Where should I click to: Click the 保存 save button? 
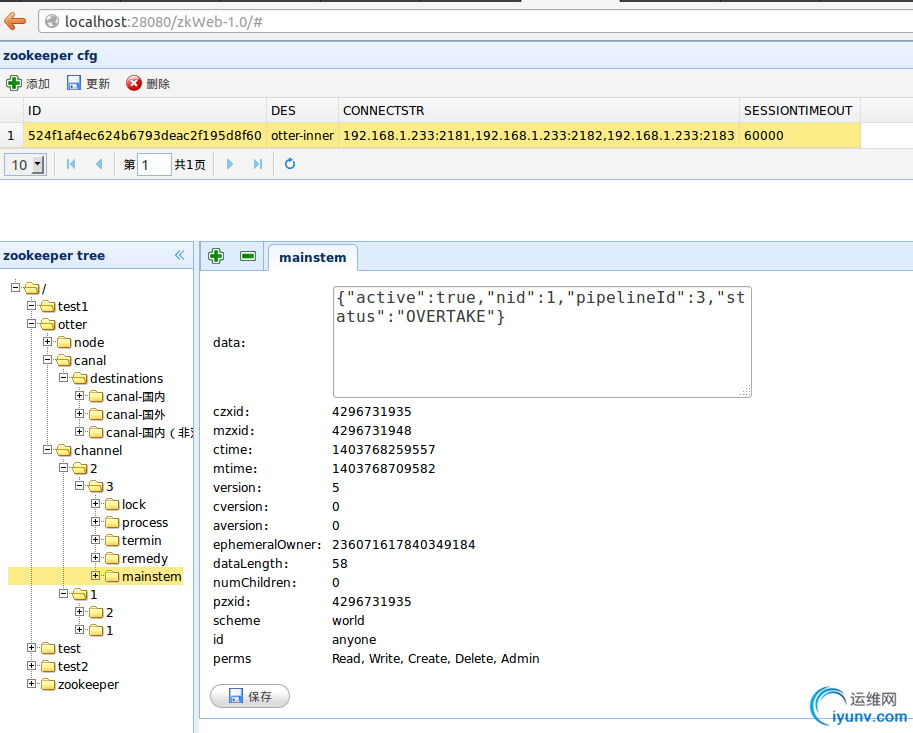tap(250, 696)
